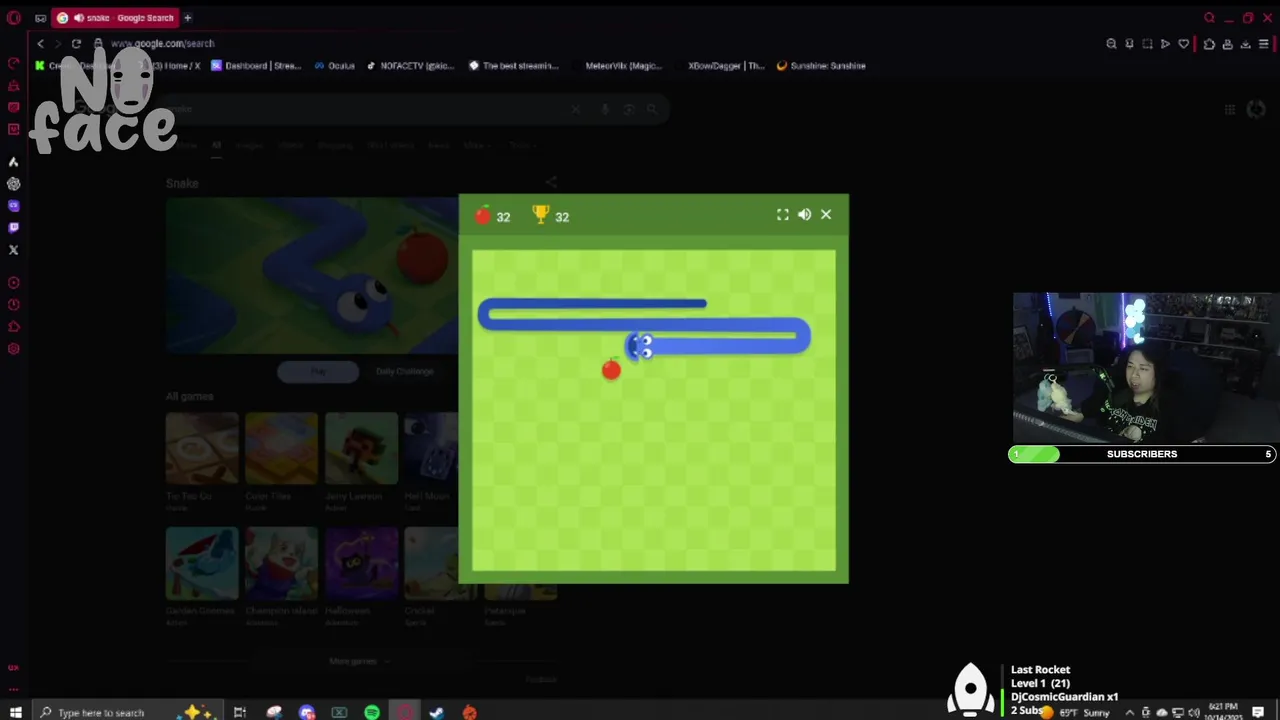Image resolution: width=1280 pixels, height=720 pixels.
Task: Open the settings gear in the sidebar
Action: [x=14, y=349]
